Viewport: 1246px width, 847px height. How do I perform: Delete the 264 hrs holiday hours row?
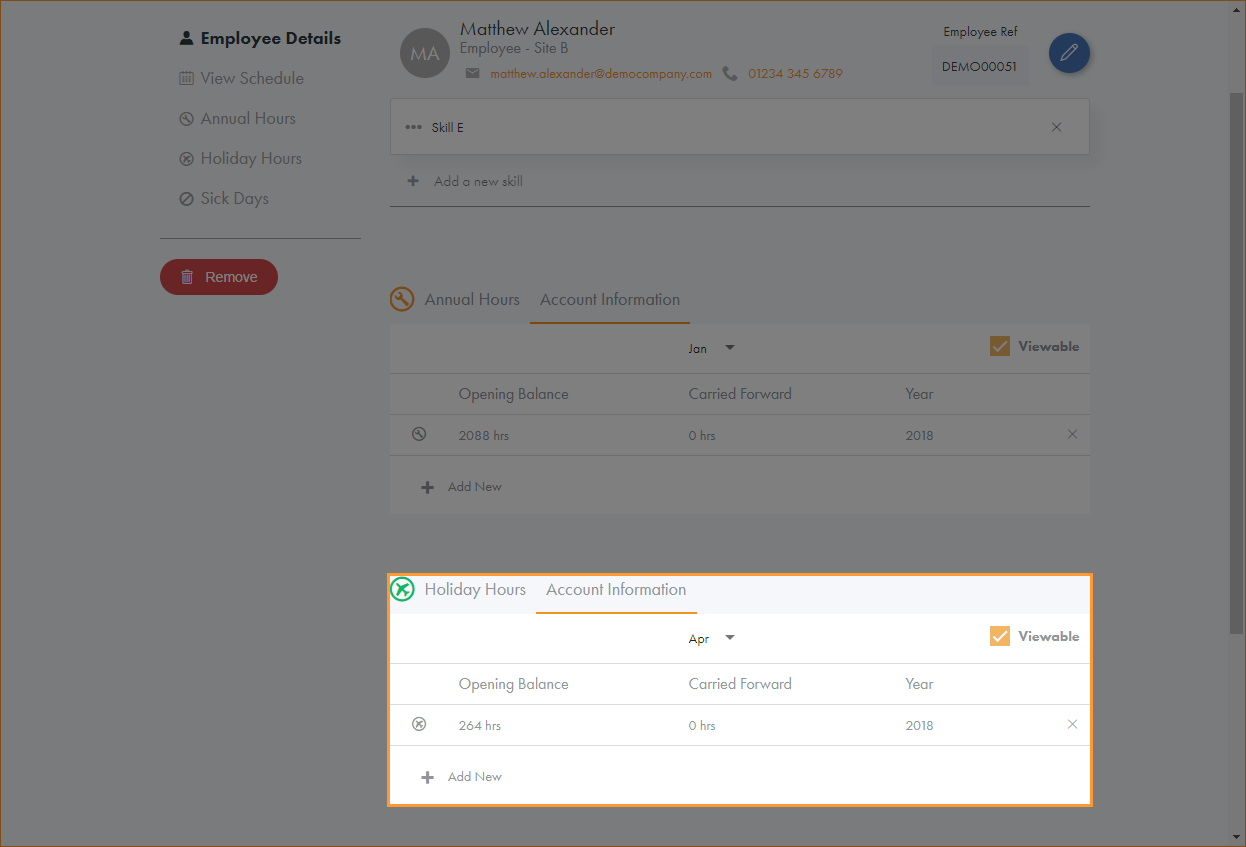(1072, 724)
